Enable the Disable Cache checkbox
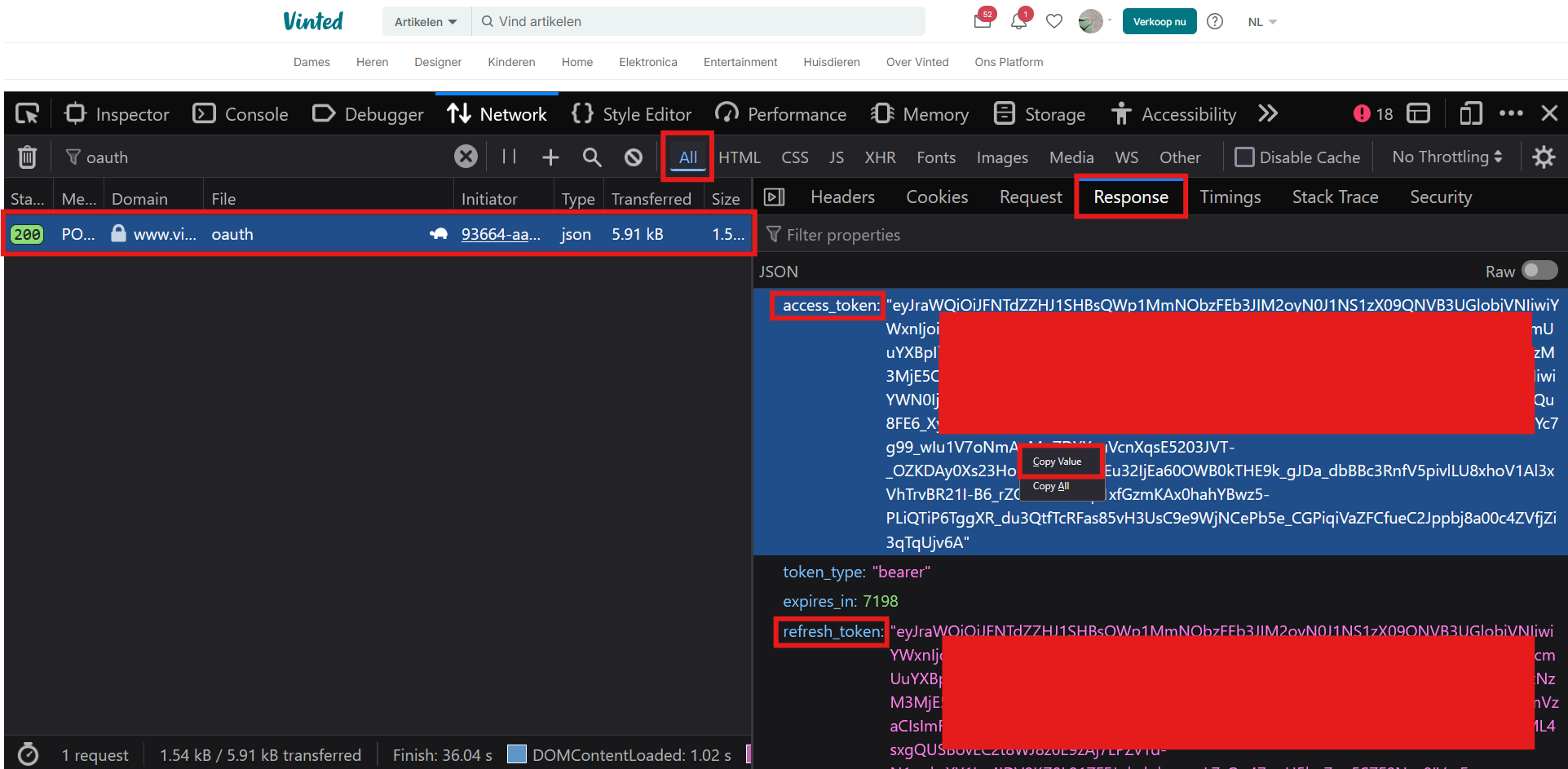 1244,157
